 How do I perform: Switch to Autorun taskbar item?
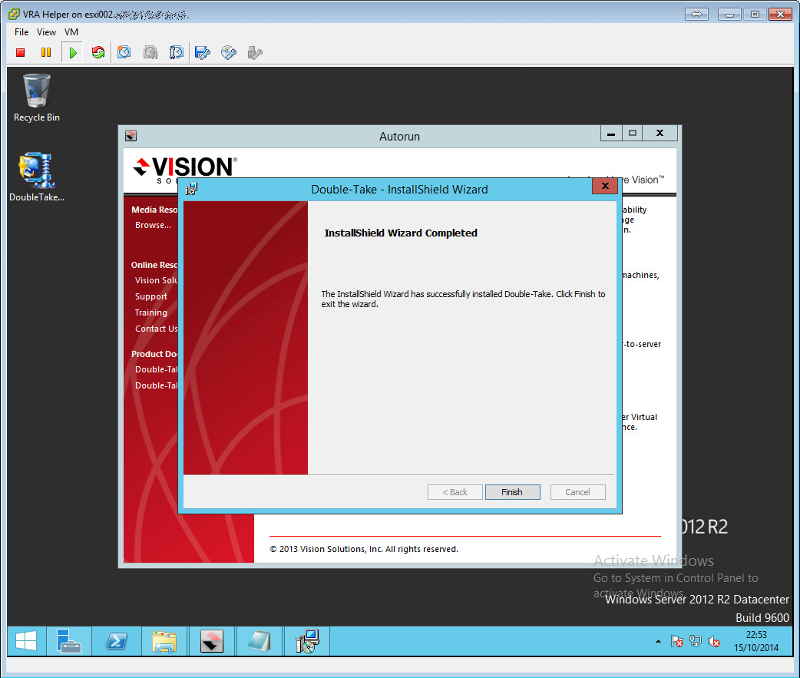pyautogui.click(x=212, y=641)
